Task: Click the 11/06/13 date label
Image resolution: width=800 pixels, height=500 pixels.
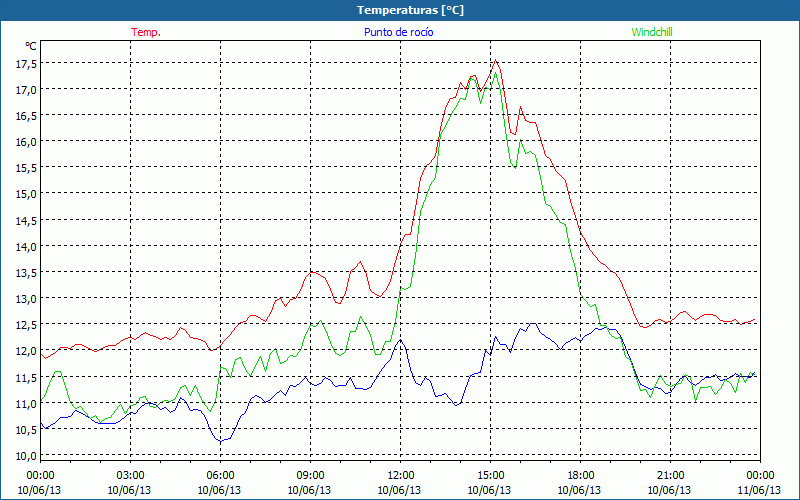Action: [x=760, y=490]
